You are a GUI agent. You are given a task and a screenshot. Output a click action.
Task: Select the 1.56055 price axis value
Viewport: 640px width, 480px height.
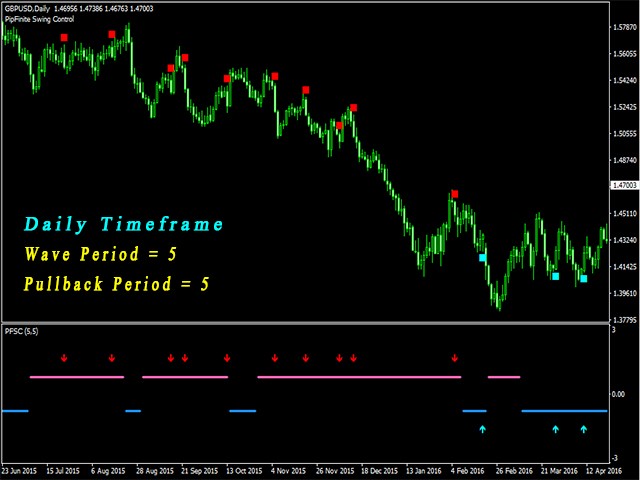tap(625, 54)
